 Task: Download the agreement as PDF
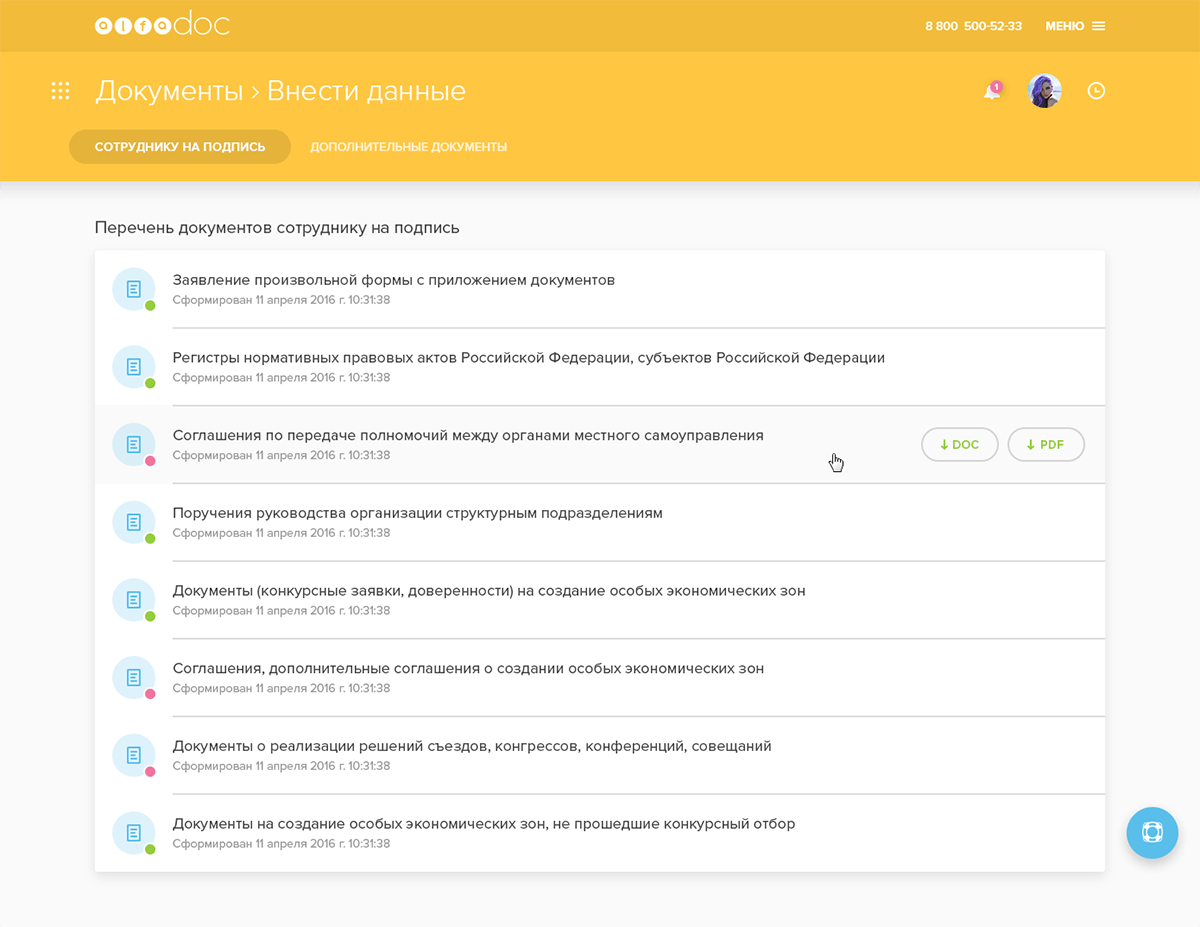click(1045, 444)
